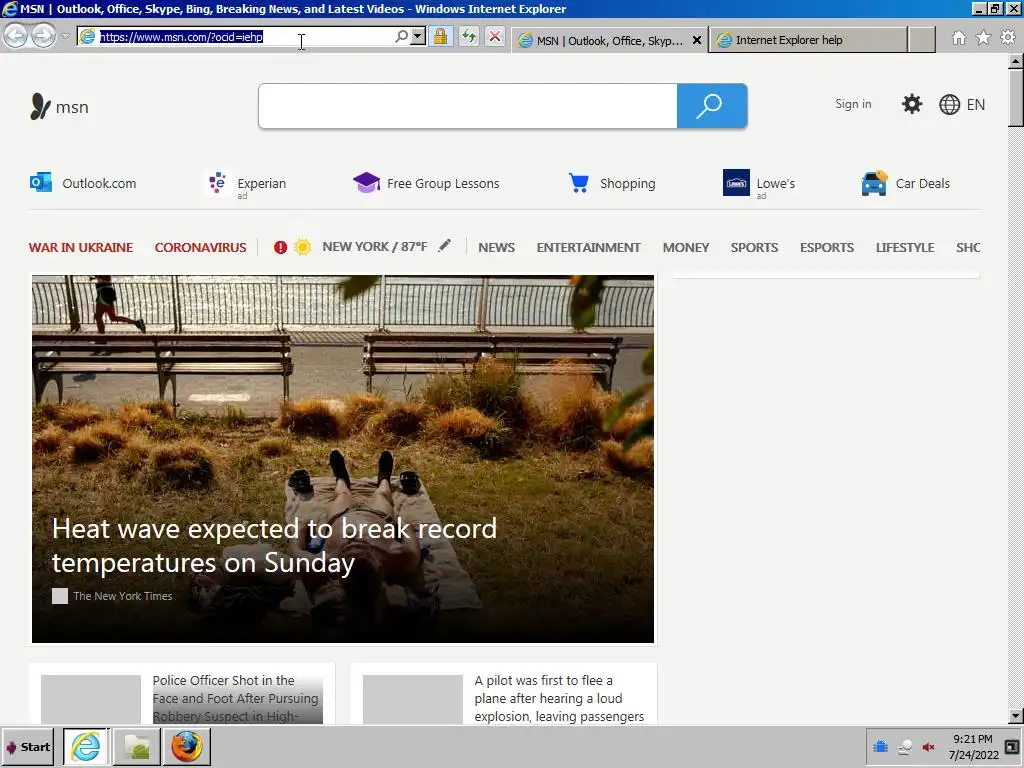Open the MONEY menu item
1024x768 pixels.
686,248
